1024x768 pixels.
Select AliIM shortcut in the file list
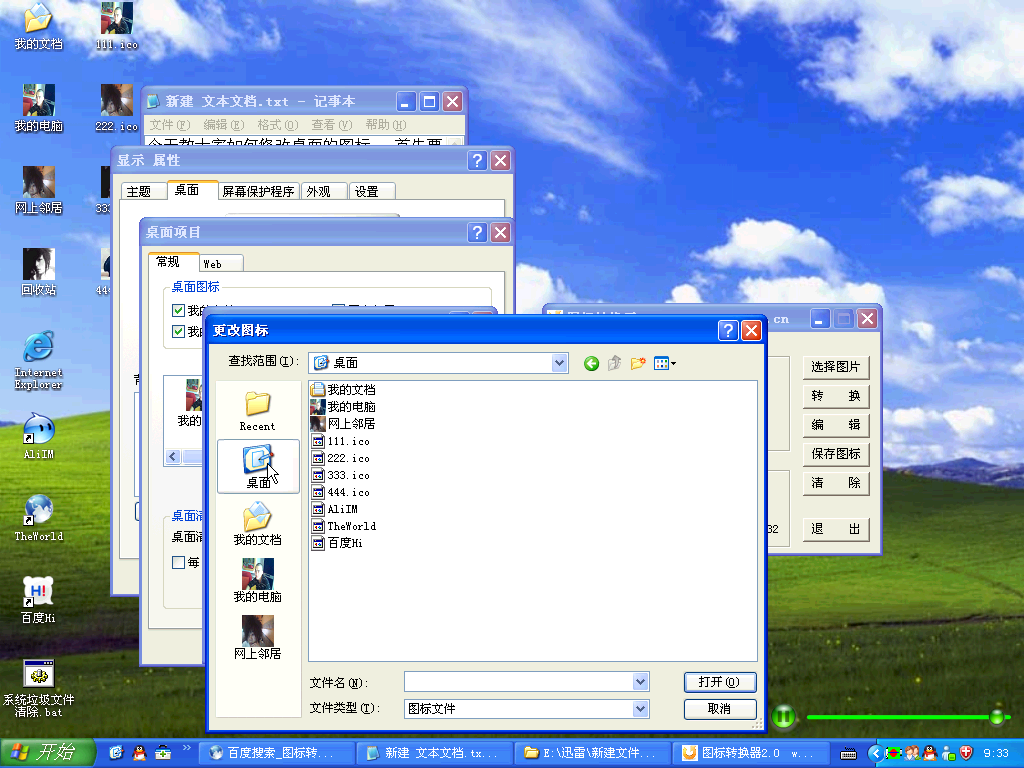click(x=335, y=509)
